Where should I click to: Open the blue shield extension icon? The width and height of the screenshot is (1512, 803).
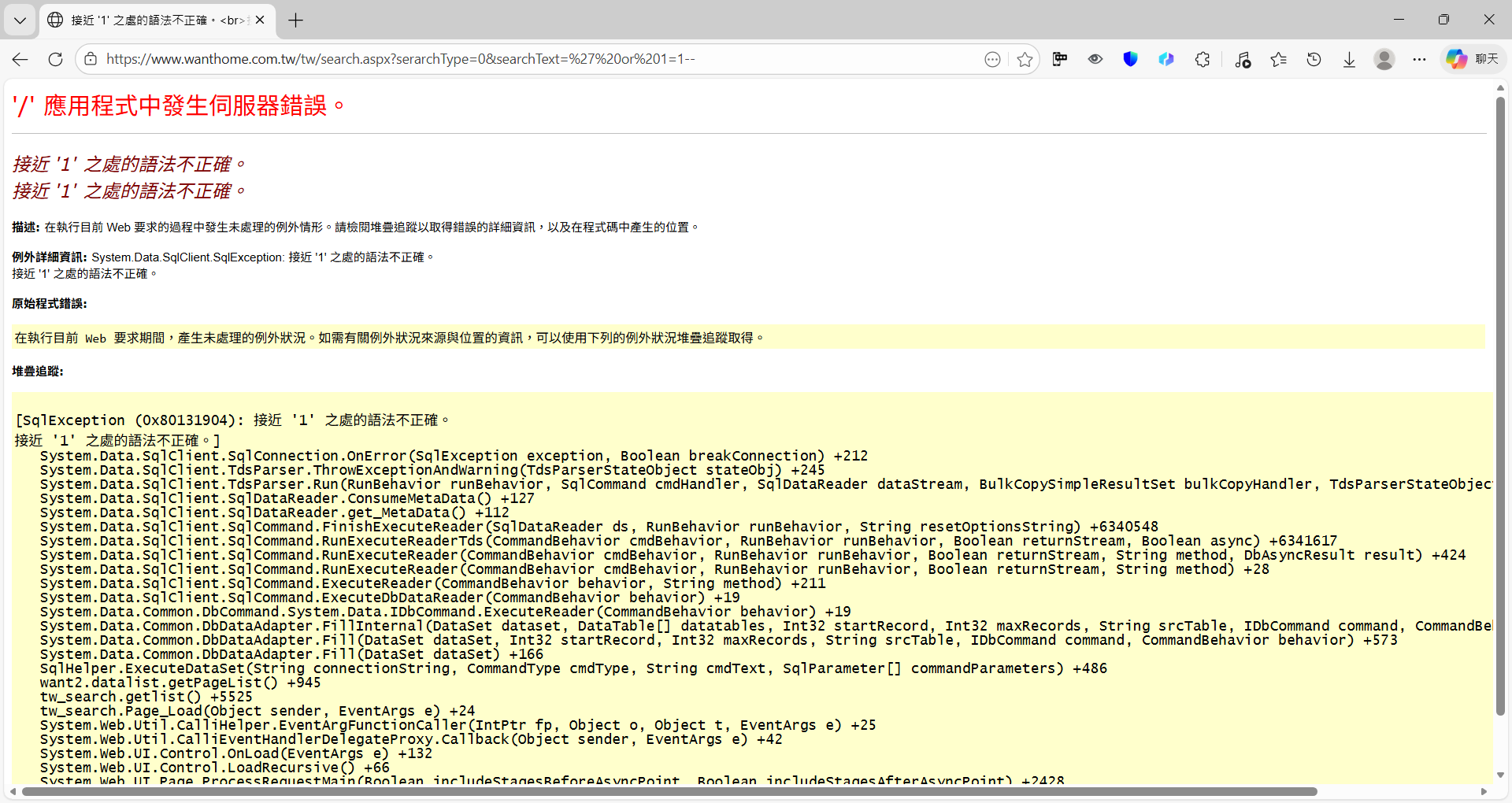coord(1131,59)
